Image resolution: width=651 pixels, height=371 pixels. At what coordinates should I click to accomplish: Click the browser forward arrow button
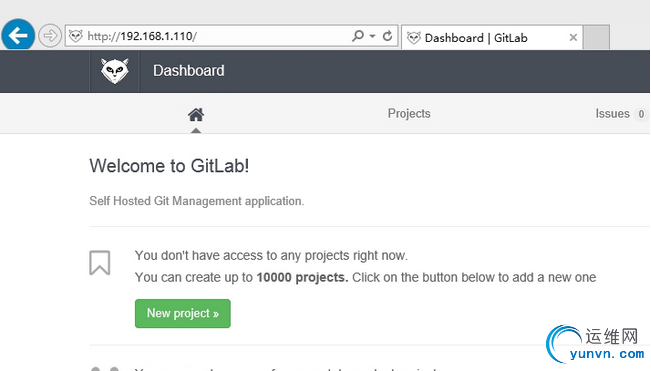(x=50, y=36)
